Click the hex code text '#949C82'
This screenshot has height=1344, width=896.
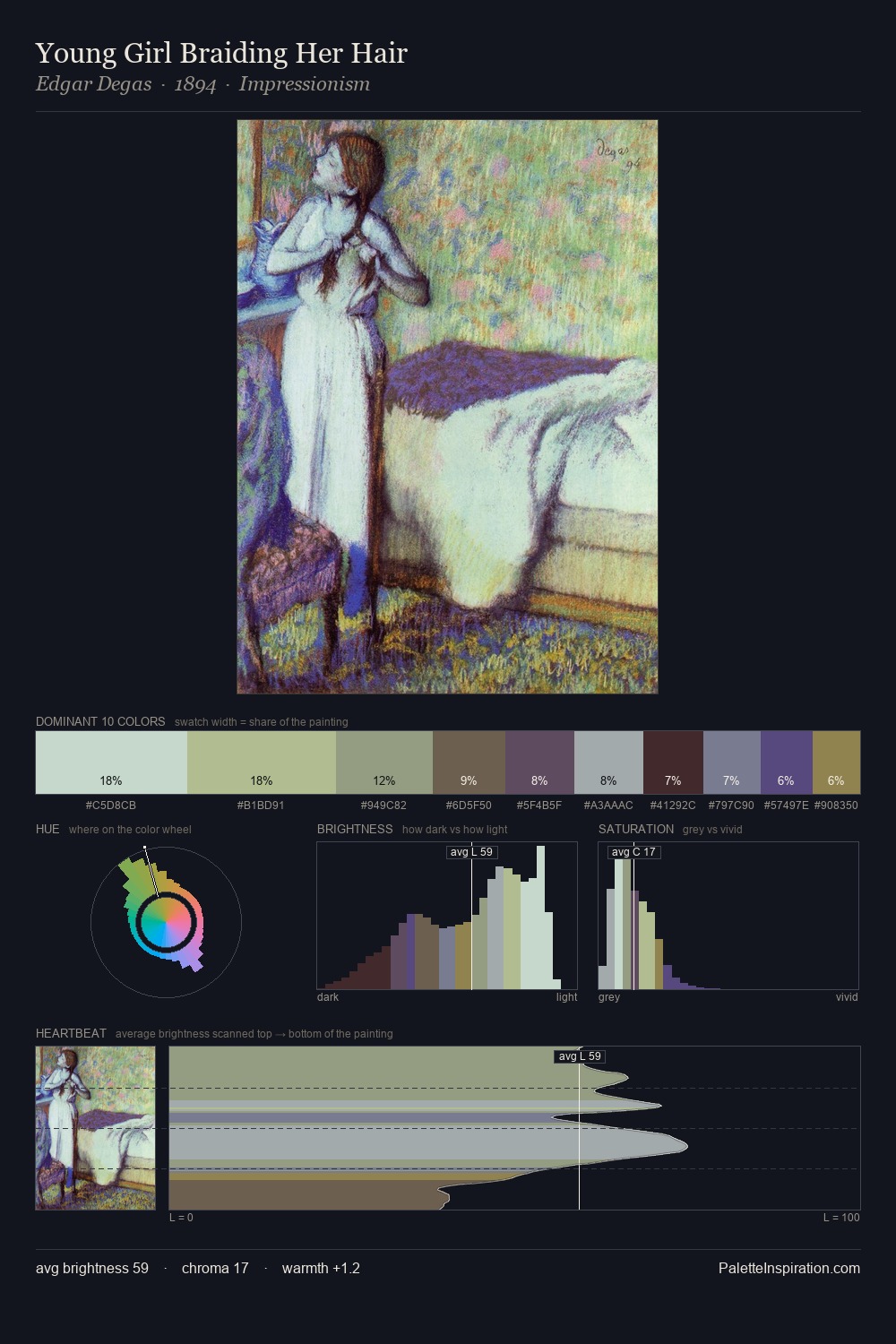tap(383, 806)
